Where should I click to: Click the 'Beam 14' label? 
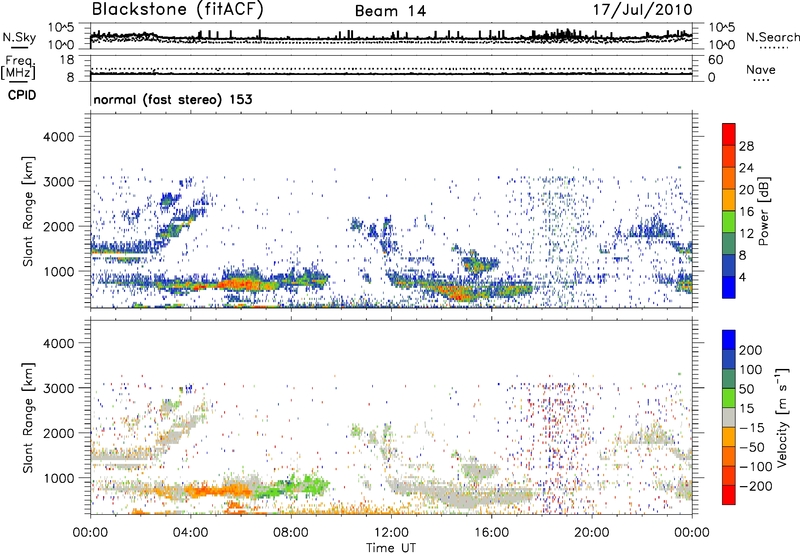(390, 11)
